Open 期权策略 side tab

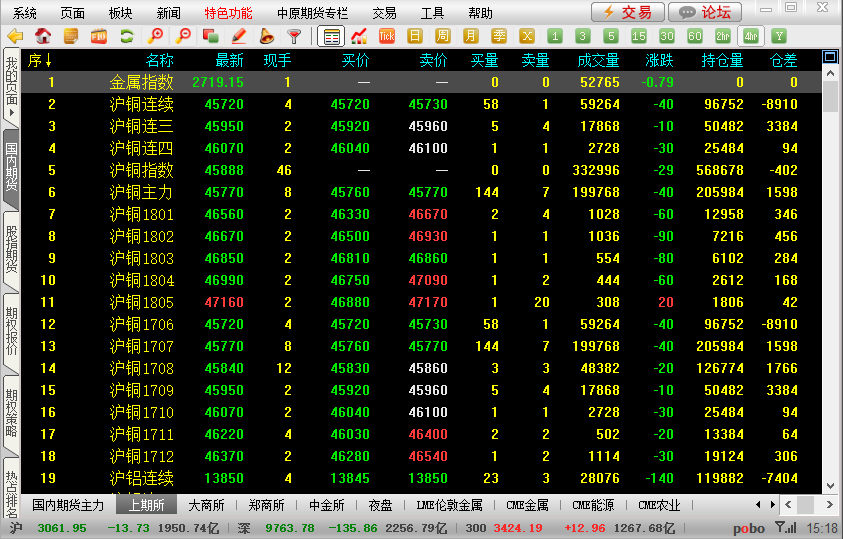[11, 414]
